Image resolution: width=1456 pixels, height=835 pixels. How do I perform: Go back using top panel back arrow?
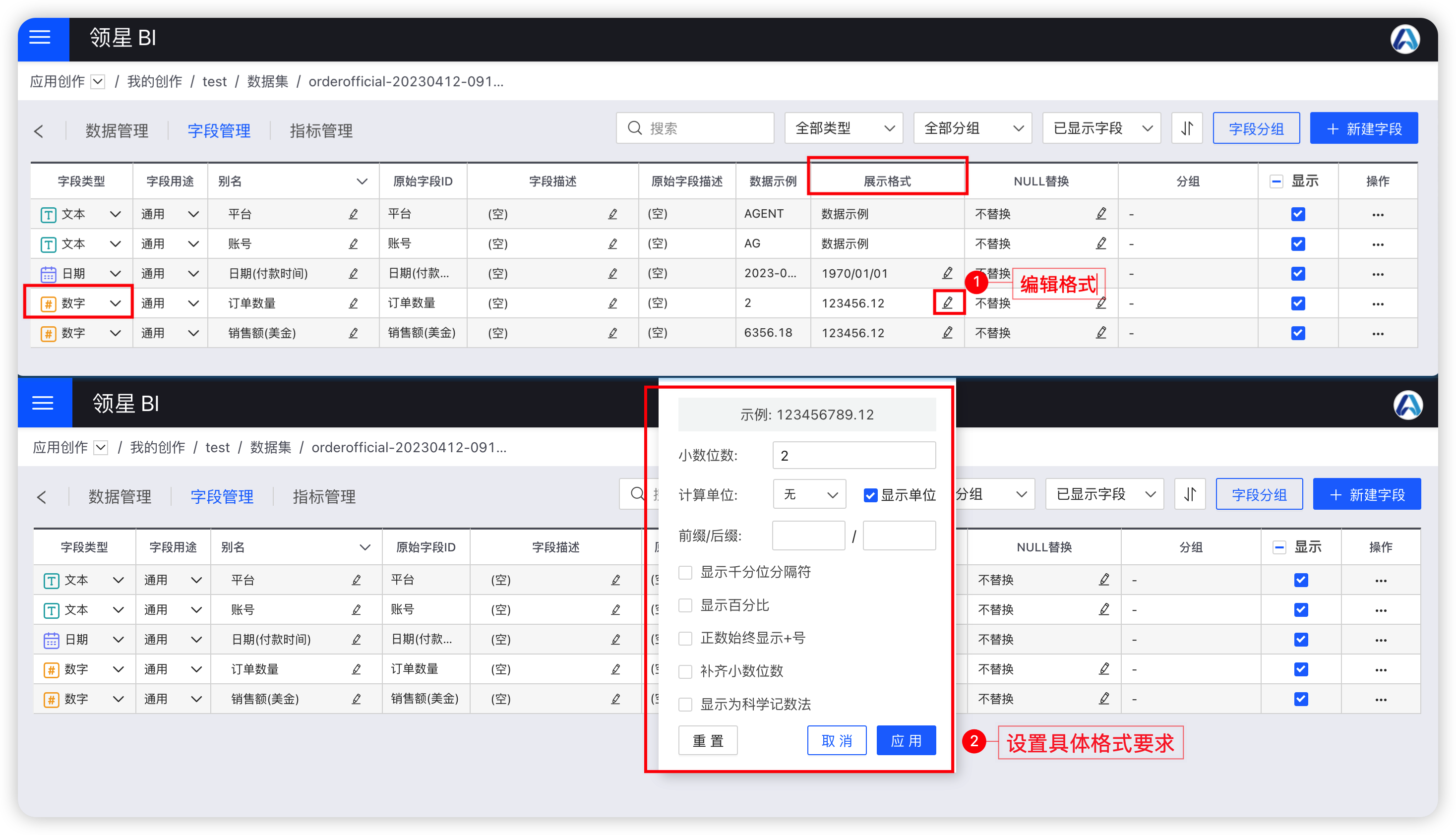[39, 131]
